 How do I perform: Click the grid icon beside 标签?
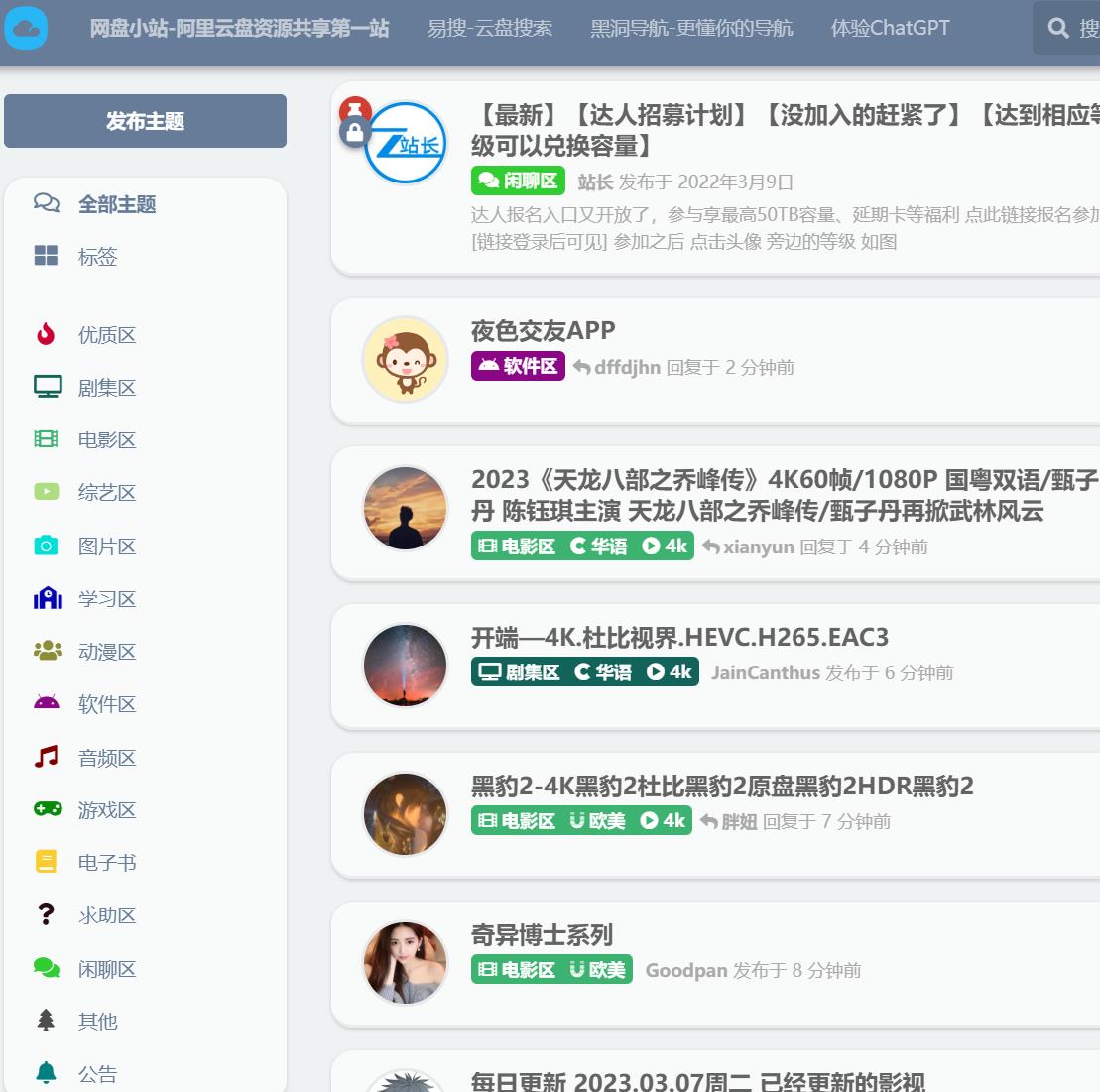[x=46, y=256]
